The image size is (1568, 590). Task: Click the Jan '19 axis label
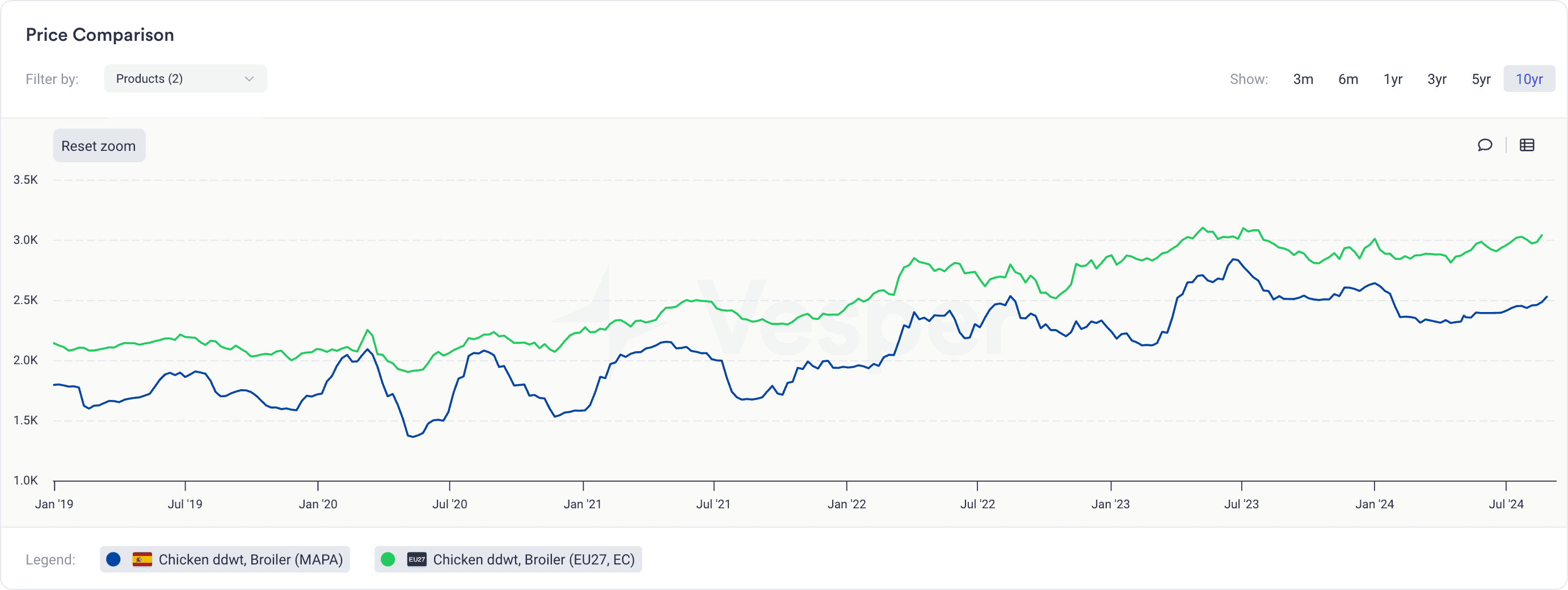(54, 504)
